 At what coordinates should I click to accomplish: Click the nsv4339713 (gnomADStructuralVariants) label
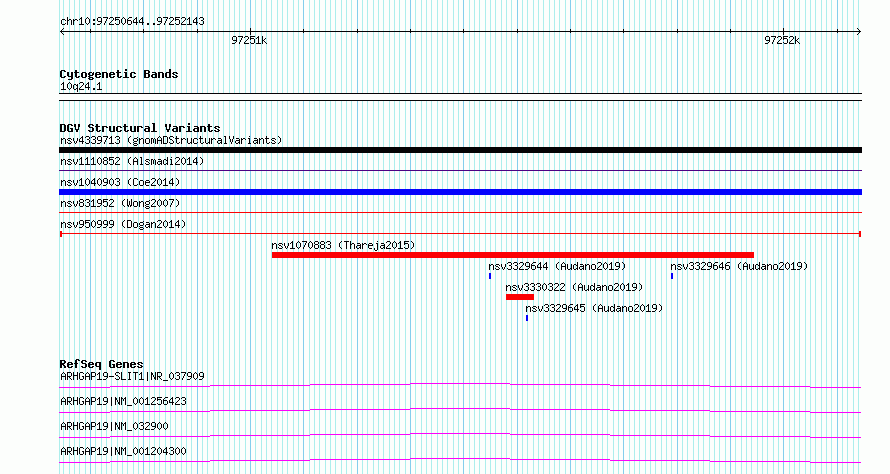(x=171, y=140)
